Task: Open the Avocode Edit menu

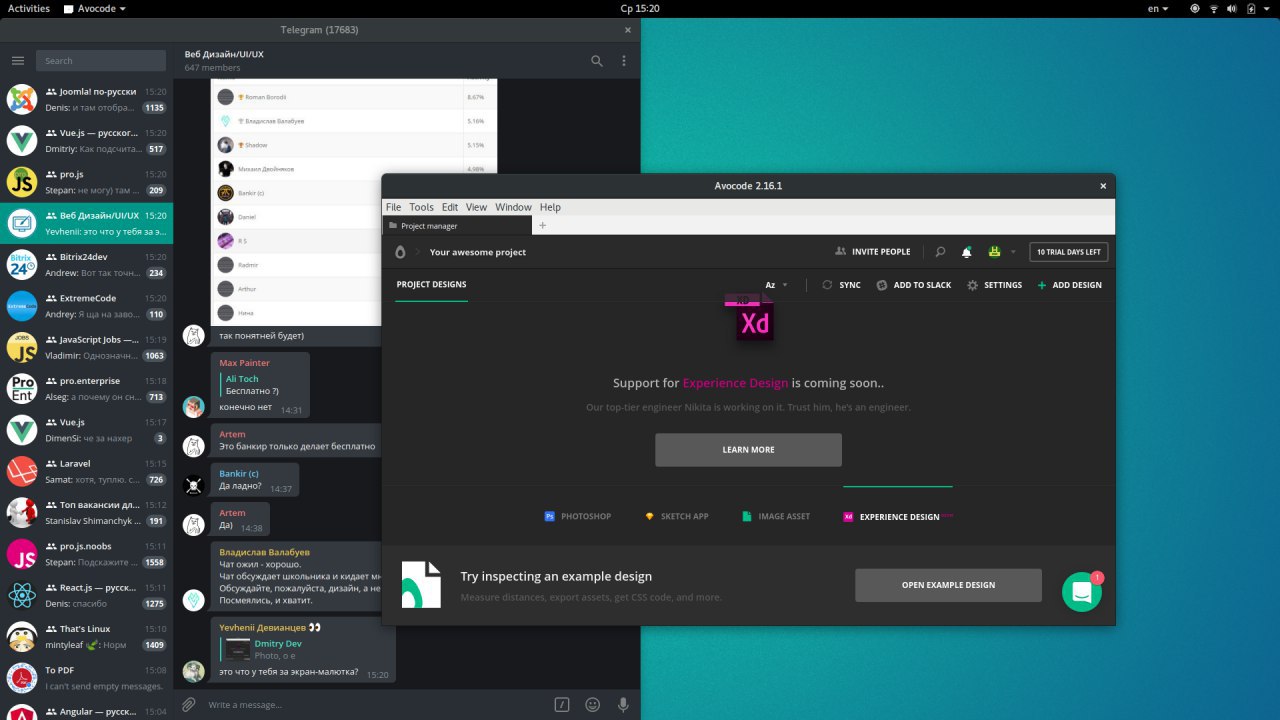Action: point(450,207)
